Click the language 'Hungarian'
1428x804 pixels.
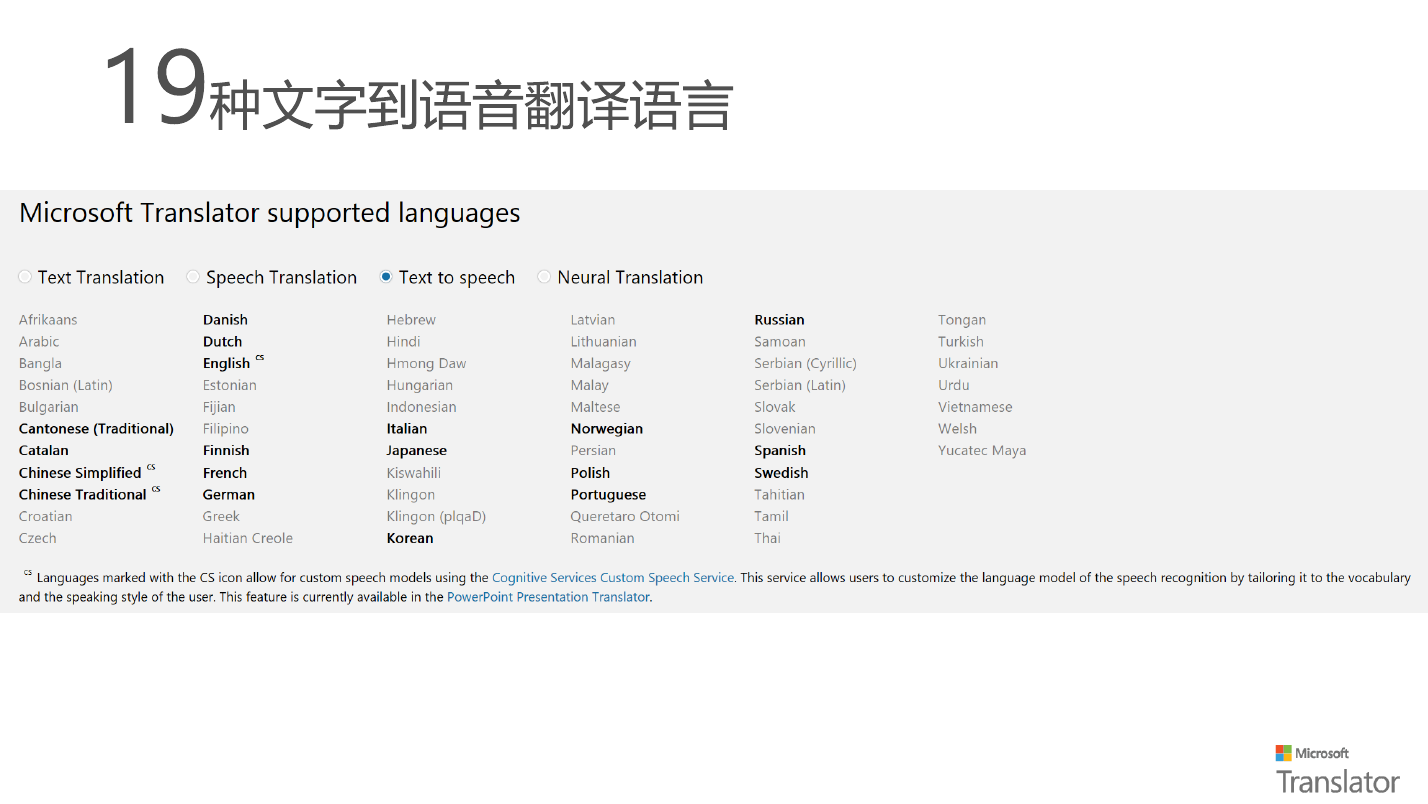coord(420,385)
